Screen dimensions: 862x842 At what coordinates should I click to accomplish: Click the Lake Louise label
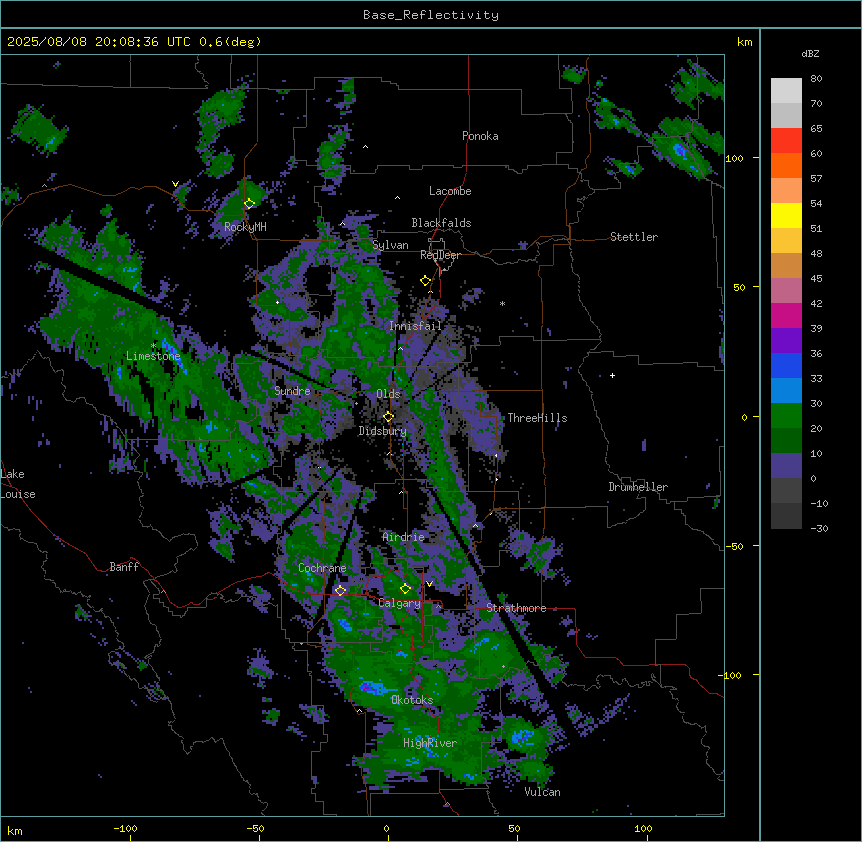pos(18,484)
